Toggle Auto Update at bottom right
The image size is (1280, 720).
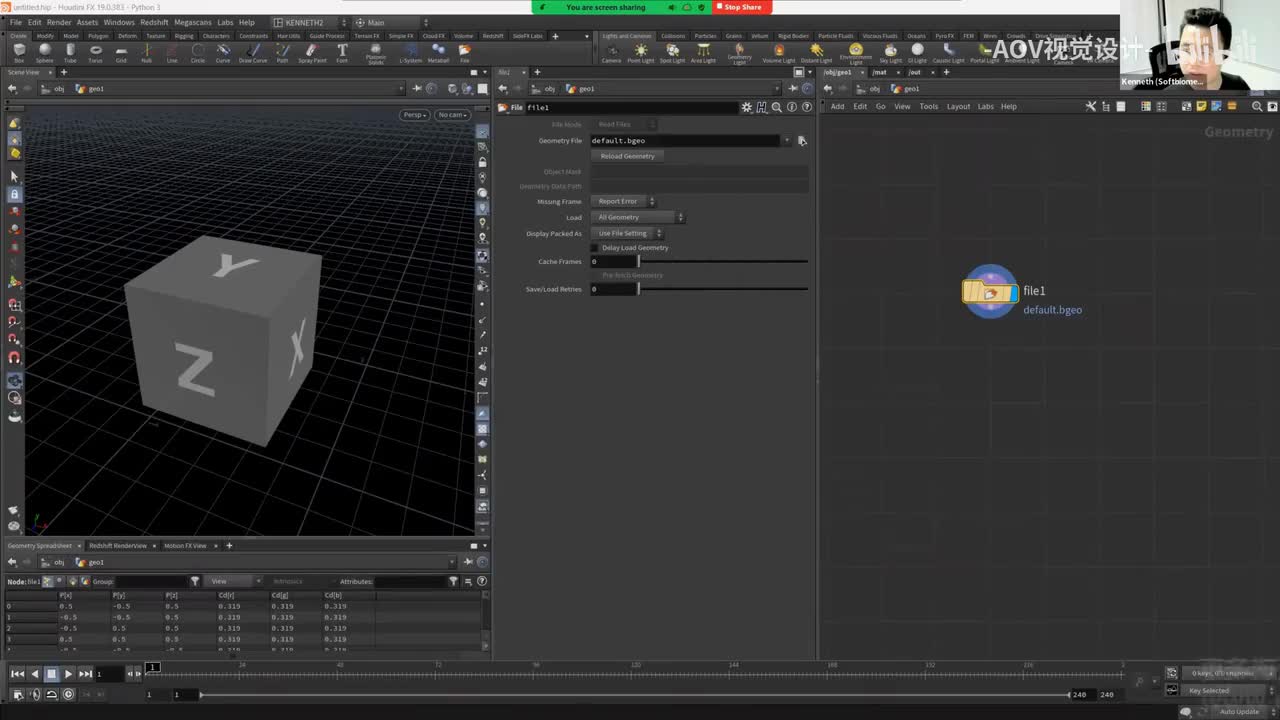pos(1239,712)
